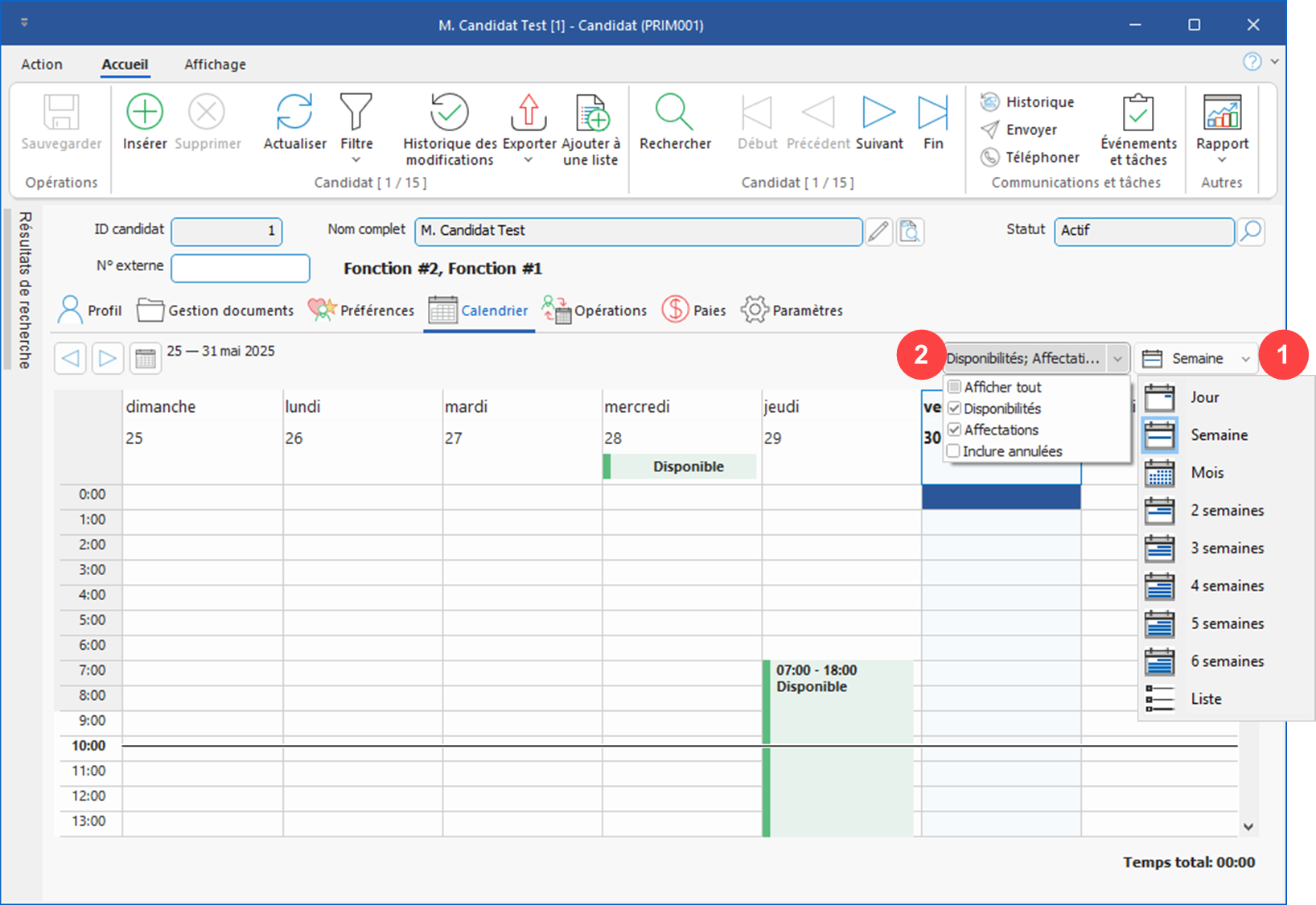This screenshot has width=1316, height=905.
Task: Uncheck the Affectations checkbox
Action: point(955,430)
